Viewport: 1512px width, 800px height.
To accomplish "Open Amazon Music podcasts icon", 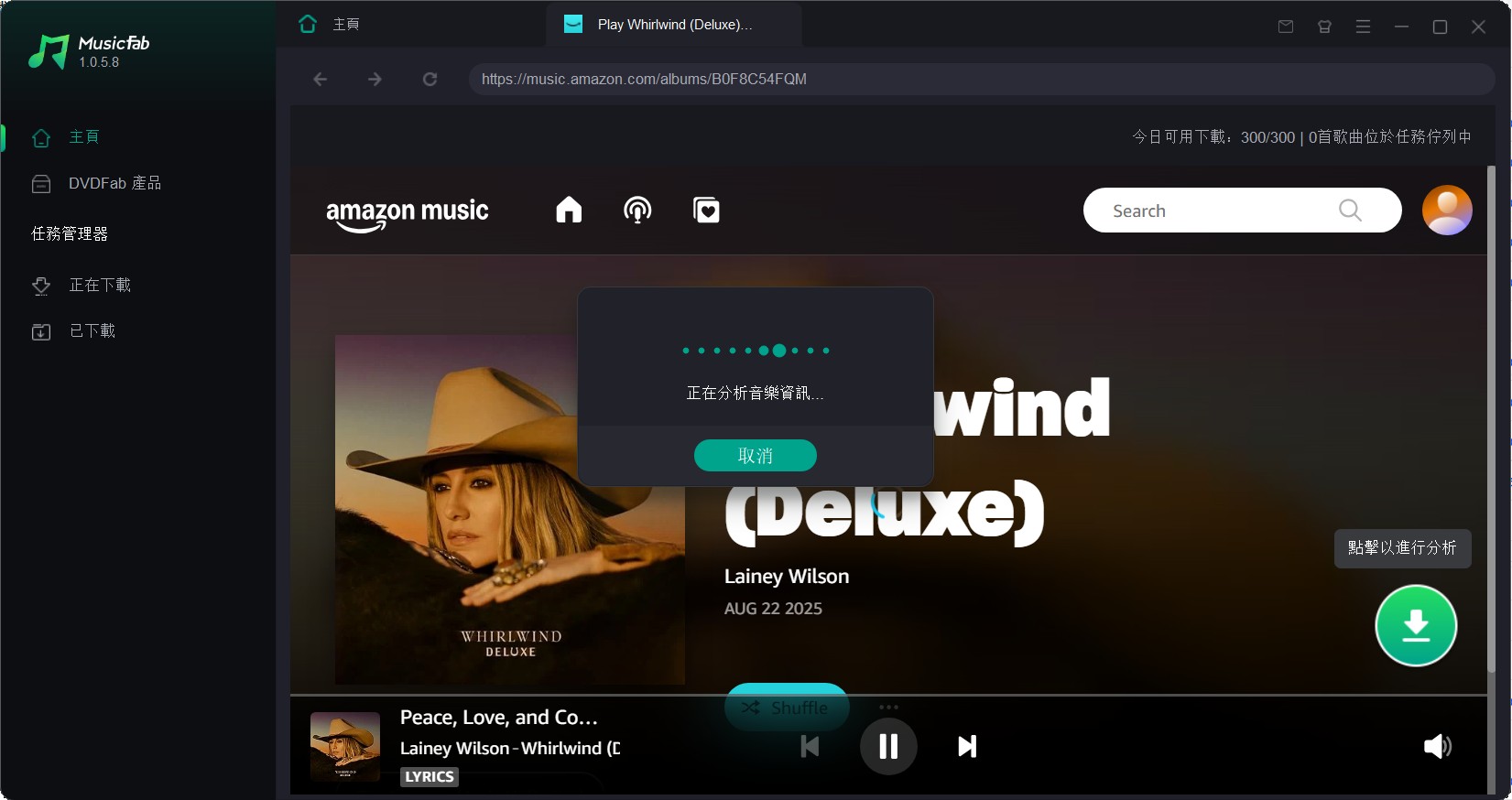I will pos(637,211).
